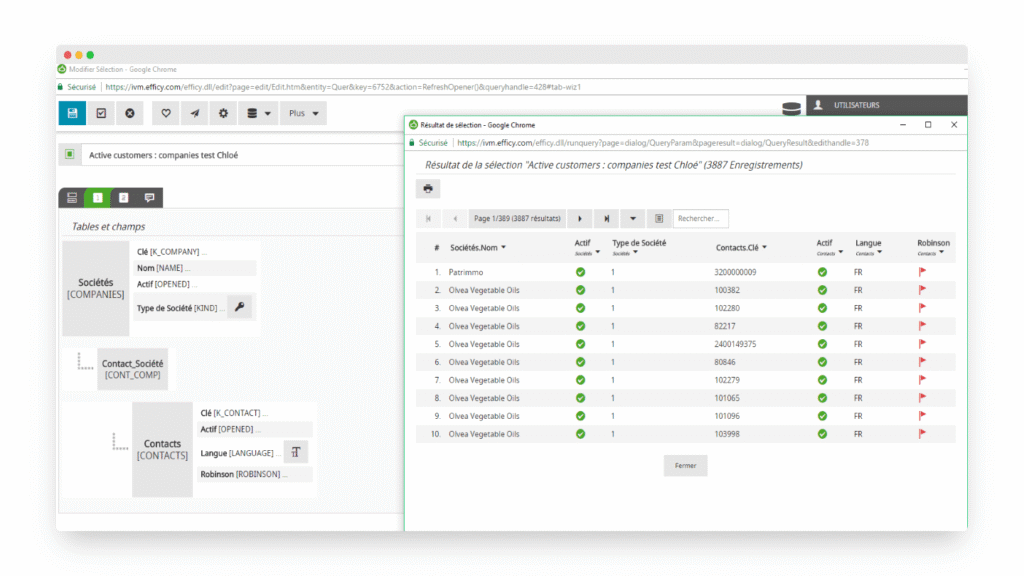Select the Contacts table block
The height and width of the screenshot is (576, 1024).
pos(162,449)
